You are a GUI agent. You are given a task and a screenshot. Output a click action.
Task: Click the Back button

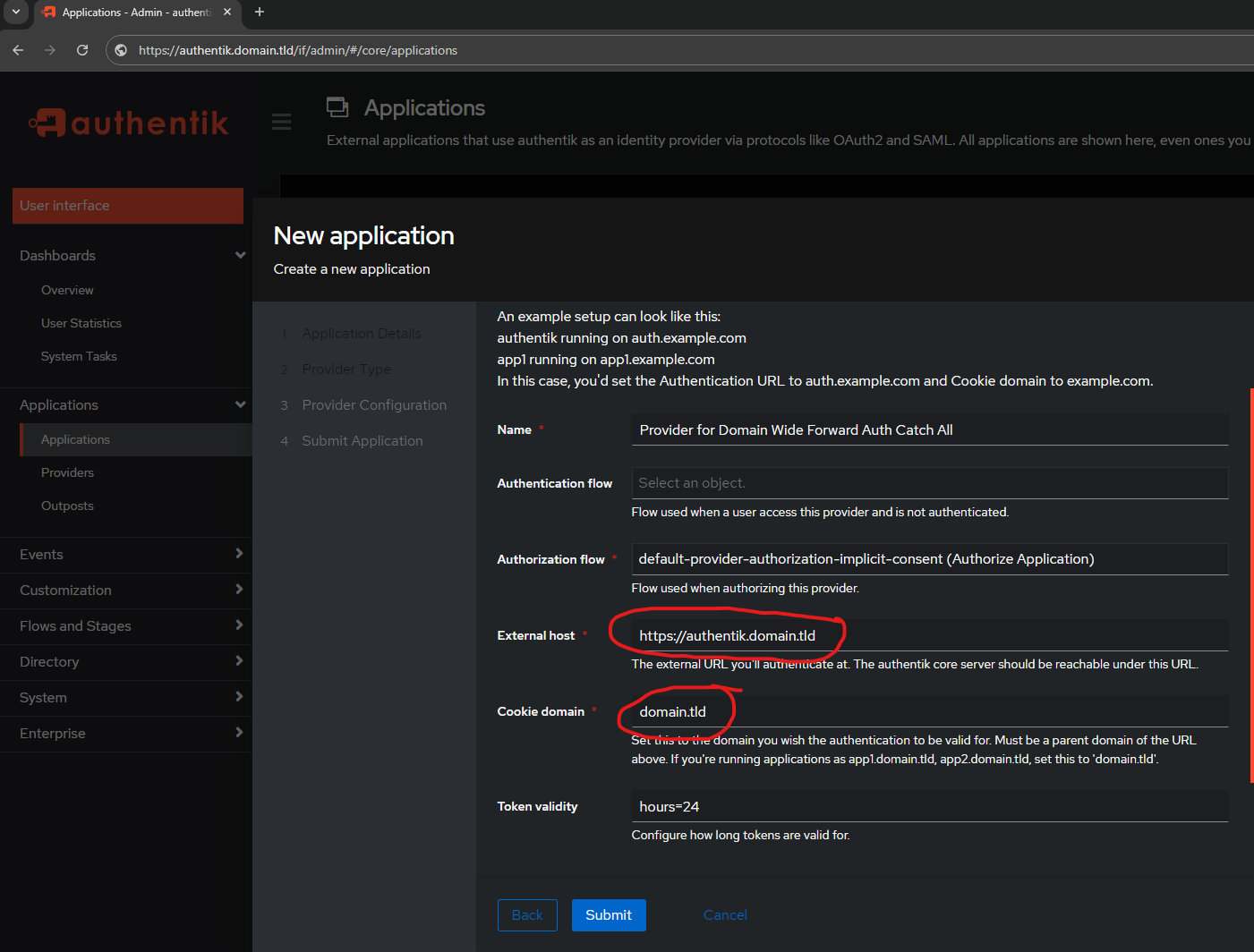point(527,915)
